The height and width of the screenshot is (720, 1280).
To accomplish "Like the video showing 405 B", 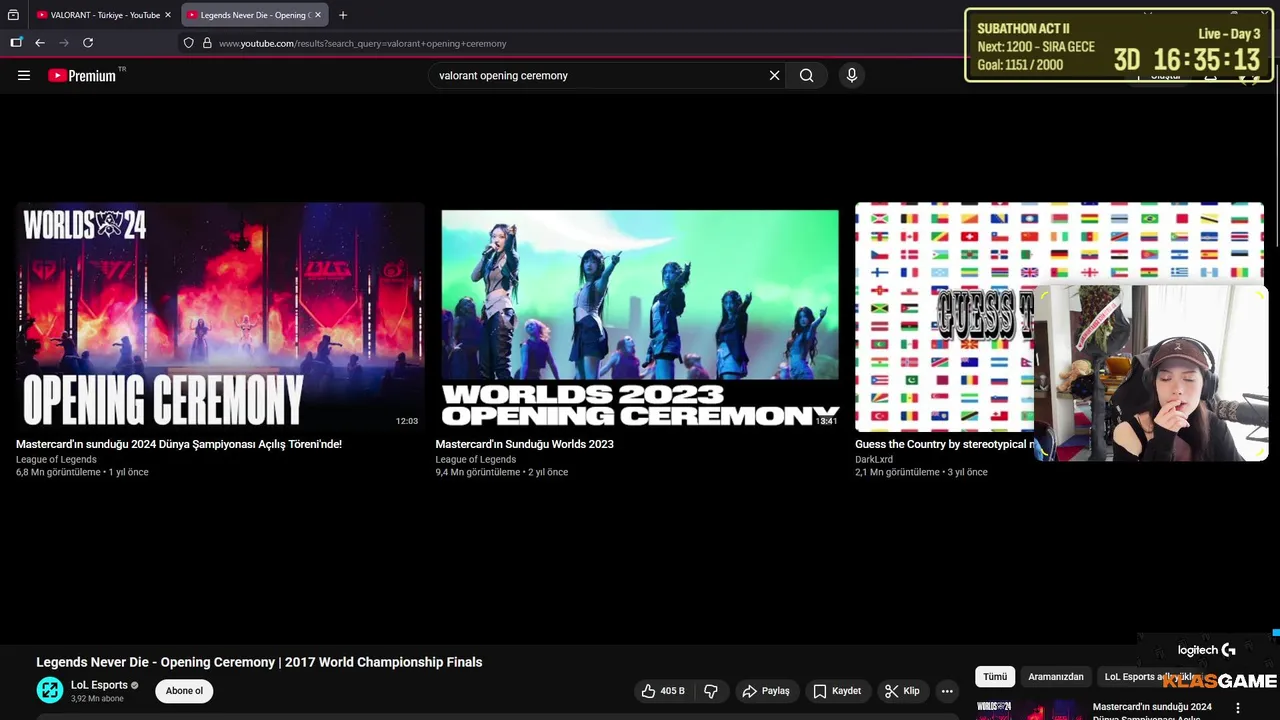I will click(664, 691).
